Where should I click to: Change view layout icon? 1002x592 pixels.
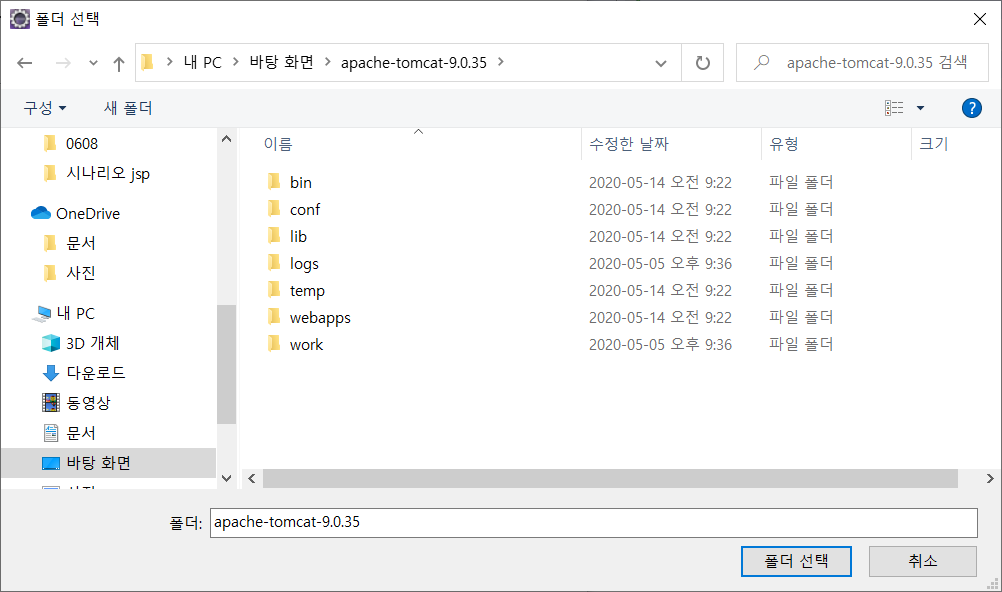pyautogui.click(x=894, y=108)
